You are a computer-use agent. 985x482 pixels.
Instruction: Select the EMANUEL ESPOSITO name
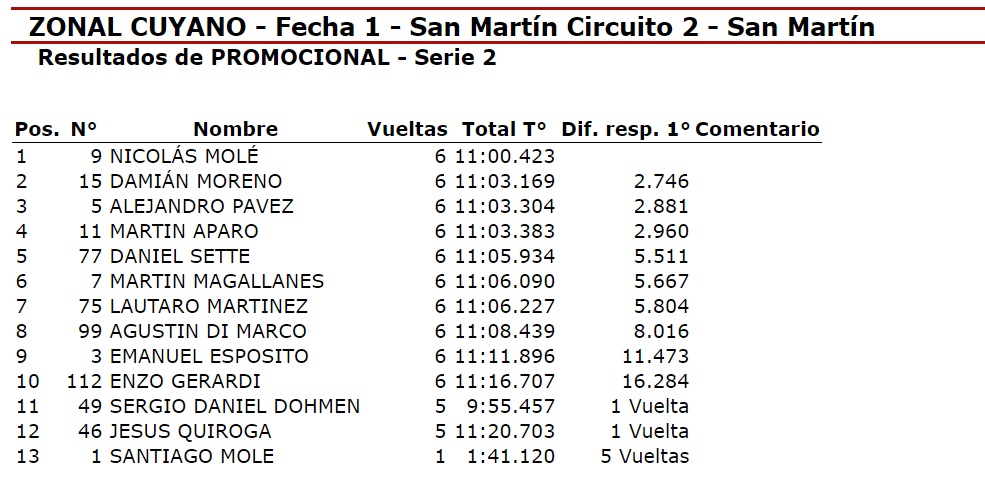[x=209, y=356]
